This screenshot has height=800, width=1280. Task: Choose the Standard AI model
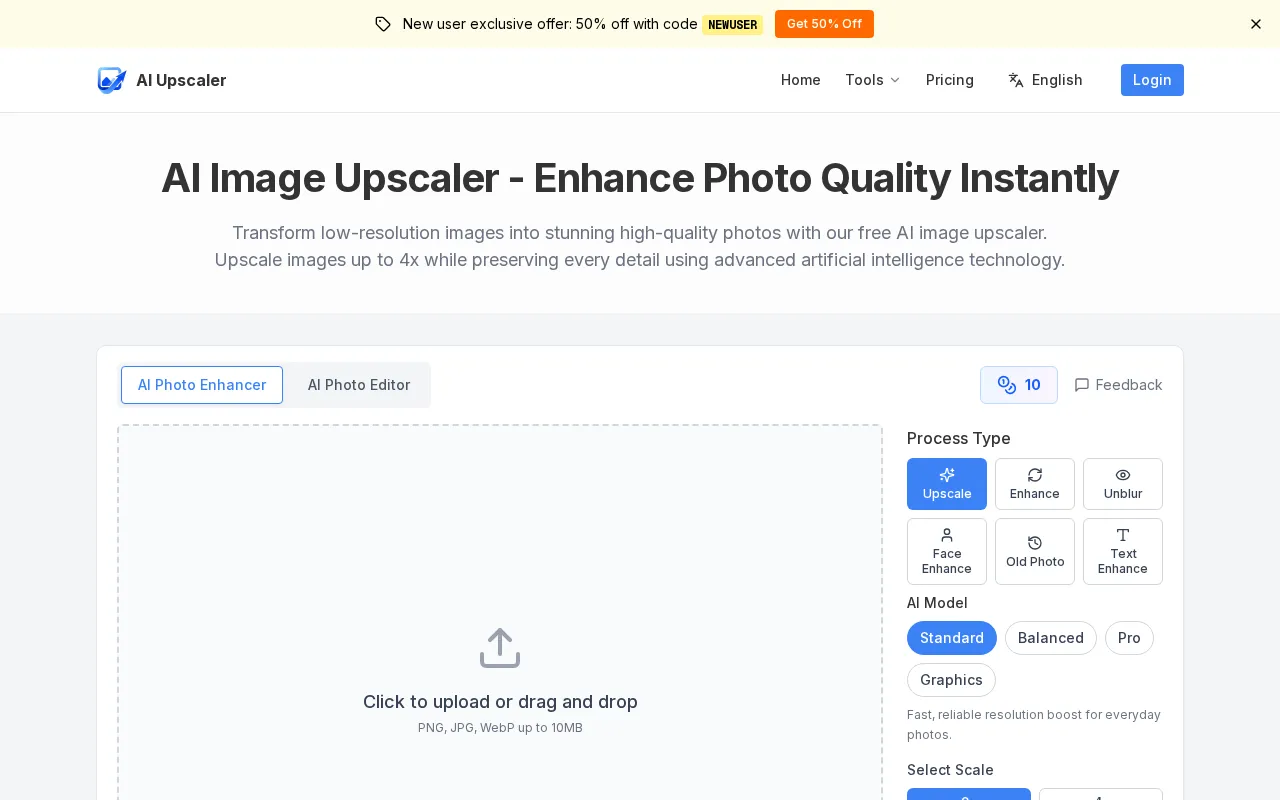(952, 638)
